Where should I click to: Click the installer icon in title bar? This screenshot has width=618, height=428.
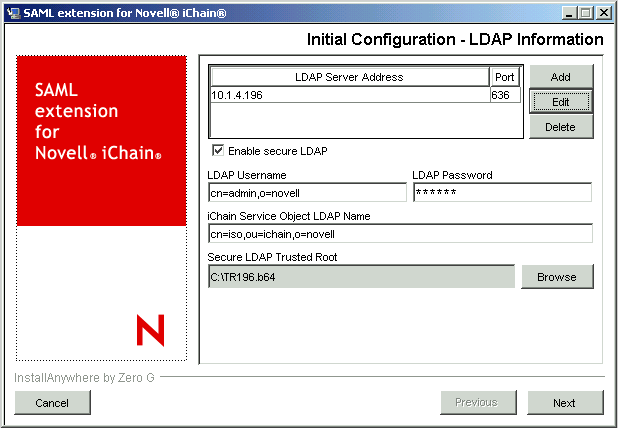(x=13, y=13)
